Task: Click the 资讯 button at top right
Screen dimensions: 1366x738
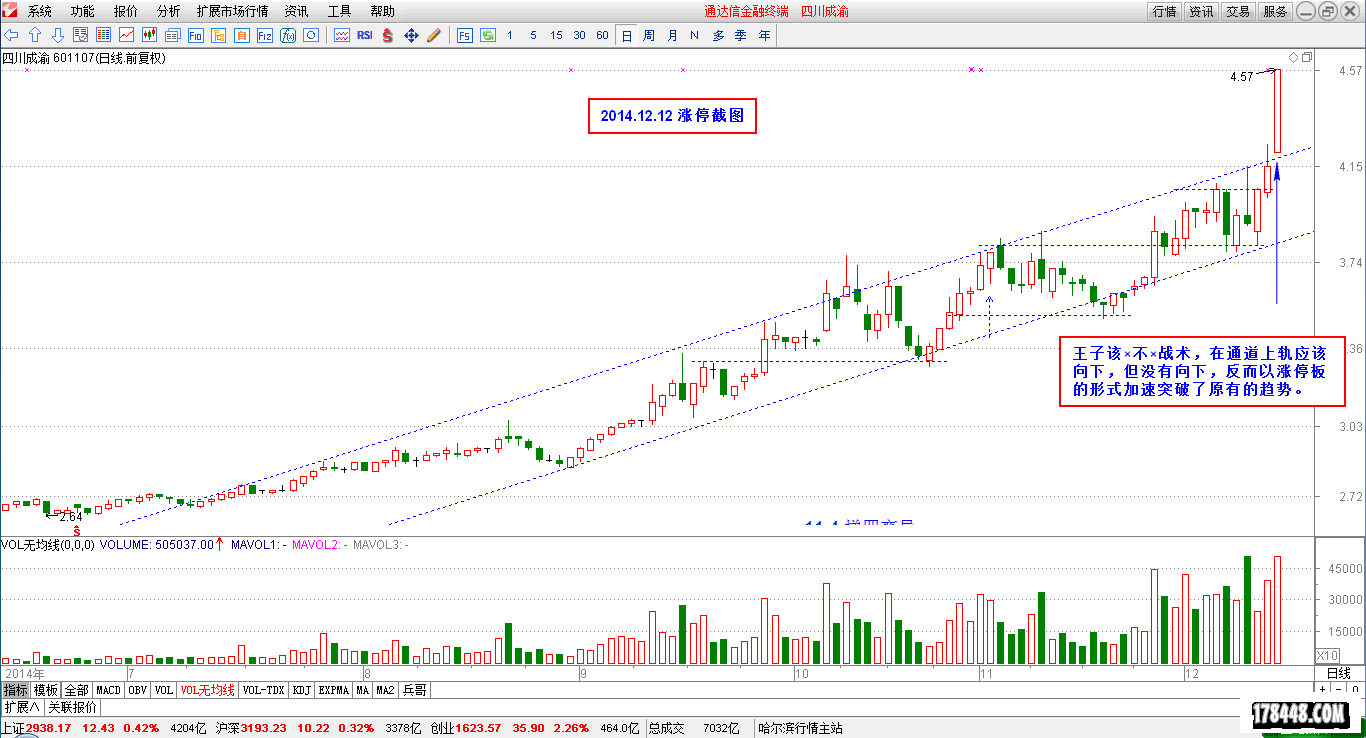Action: [1201, 11]
